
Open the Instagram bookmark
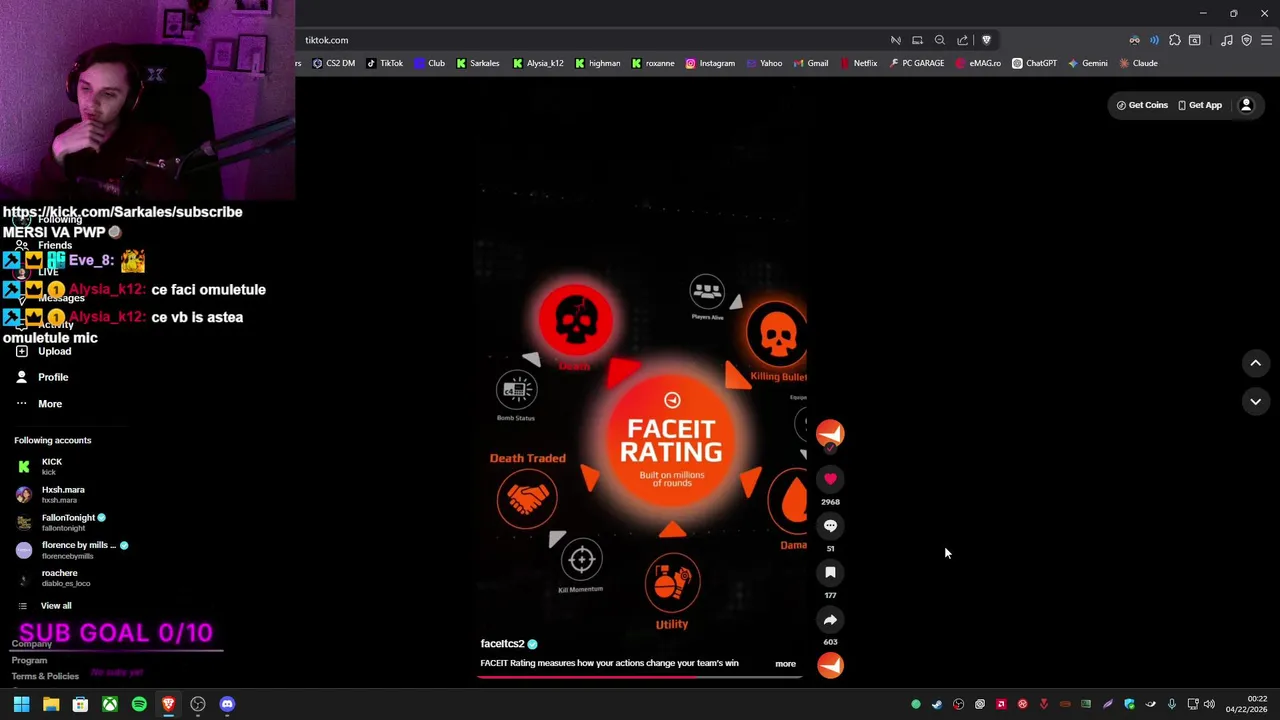point(710,63)
